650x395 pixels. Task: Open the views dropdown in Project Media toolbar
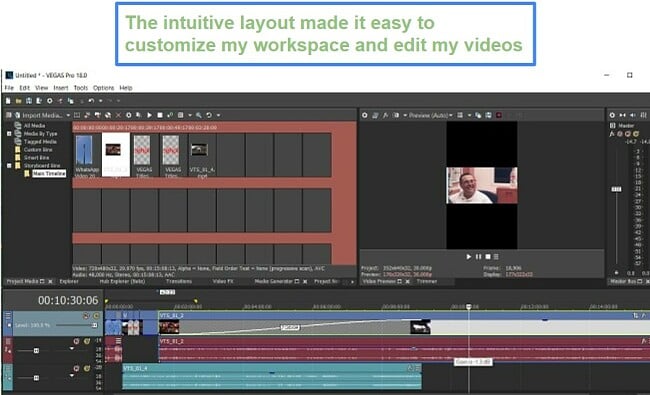[x=190, y=115]
